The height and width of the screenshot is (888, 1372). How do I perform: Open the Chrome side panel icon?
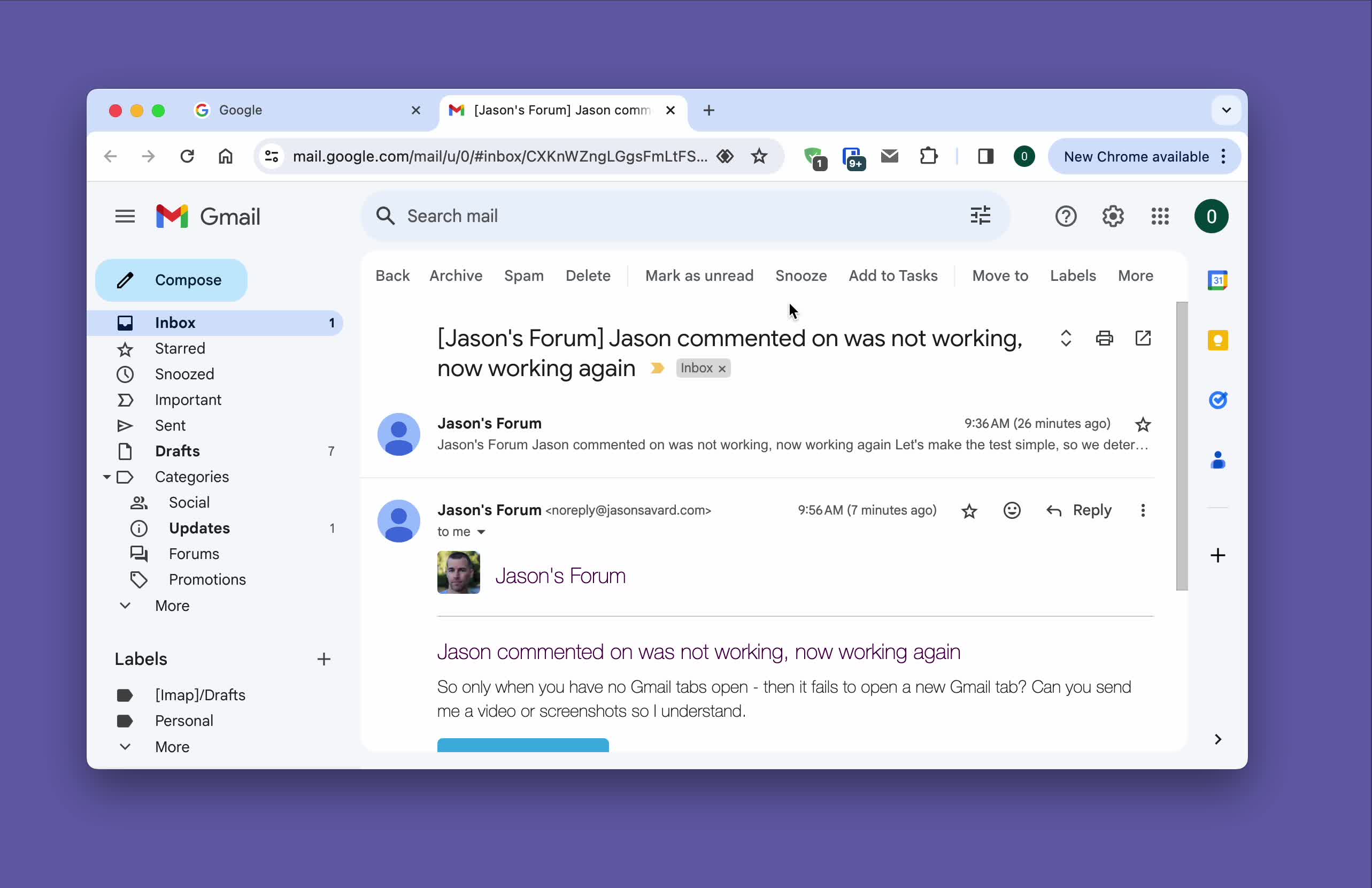coord(985,156)
